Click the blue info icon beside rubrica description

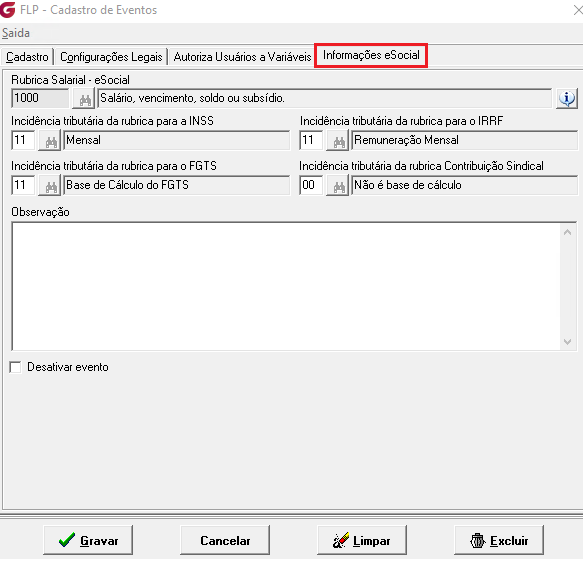[567, 98]
